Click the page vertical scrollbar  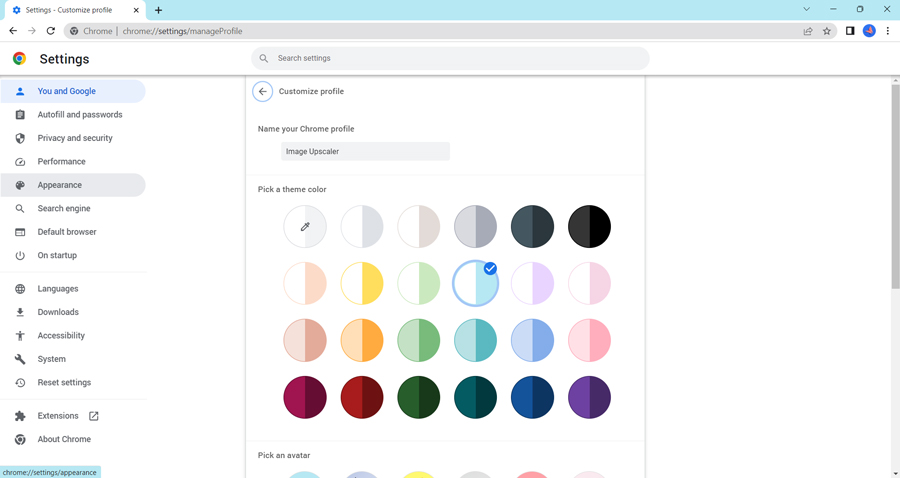(895, 186)
